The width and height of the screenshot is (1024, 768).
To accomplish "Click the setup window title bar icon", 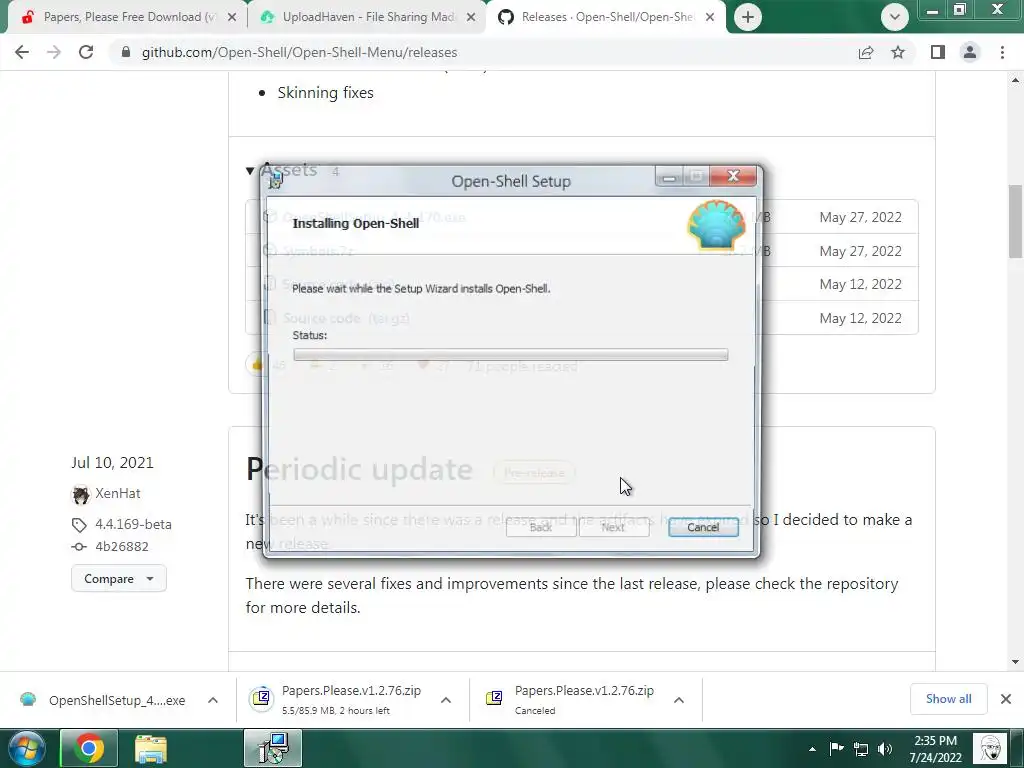I will click(276, 181).
